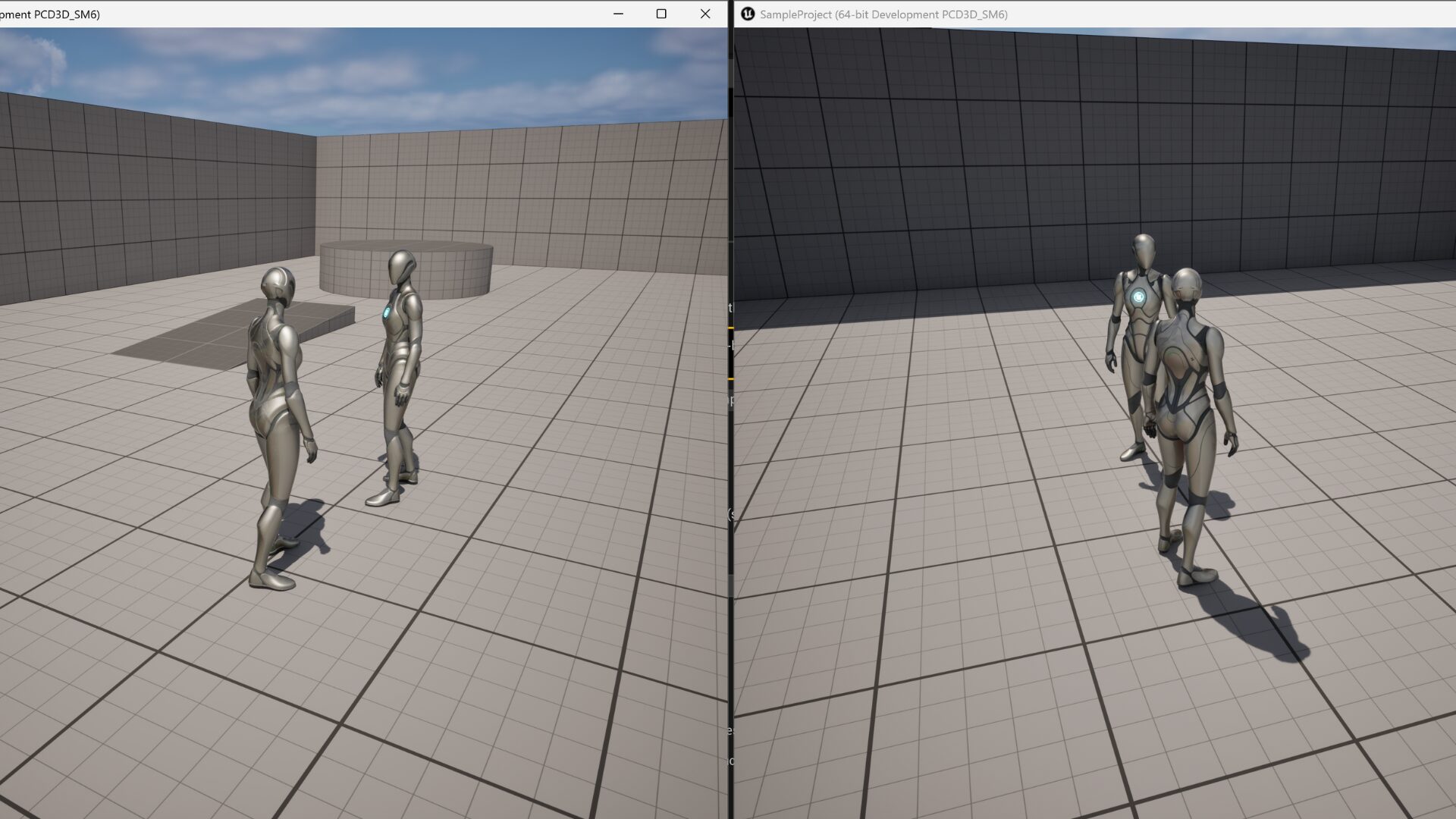The height and width of the screenshot is (819, 1456).
Task: Click the wall corner in the left viewport
Action: coord(315,197)
